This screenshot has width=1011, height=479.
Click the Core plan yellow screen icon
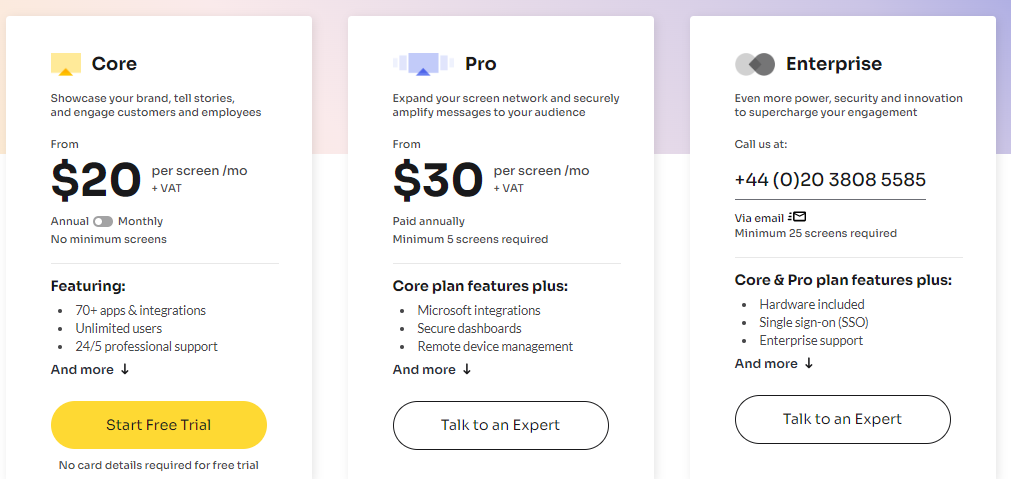click(66, 64)
